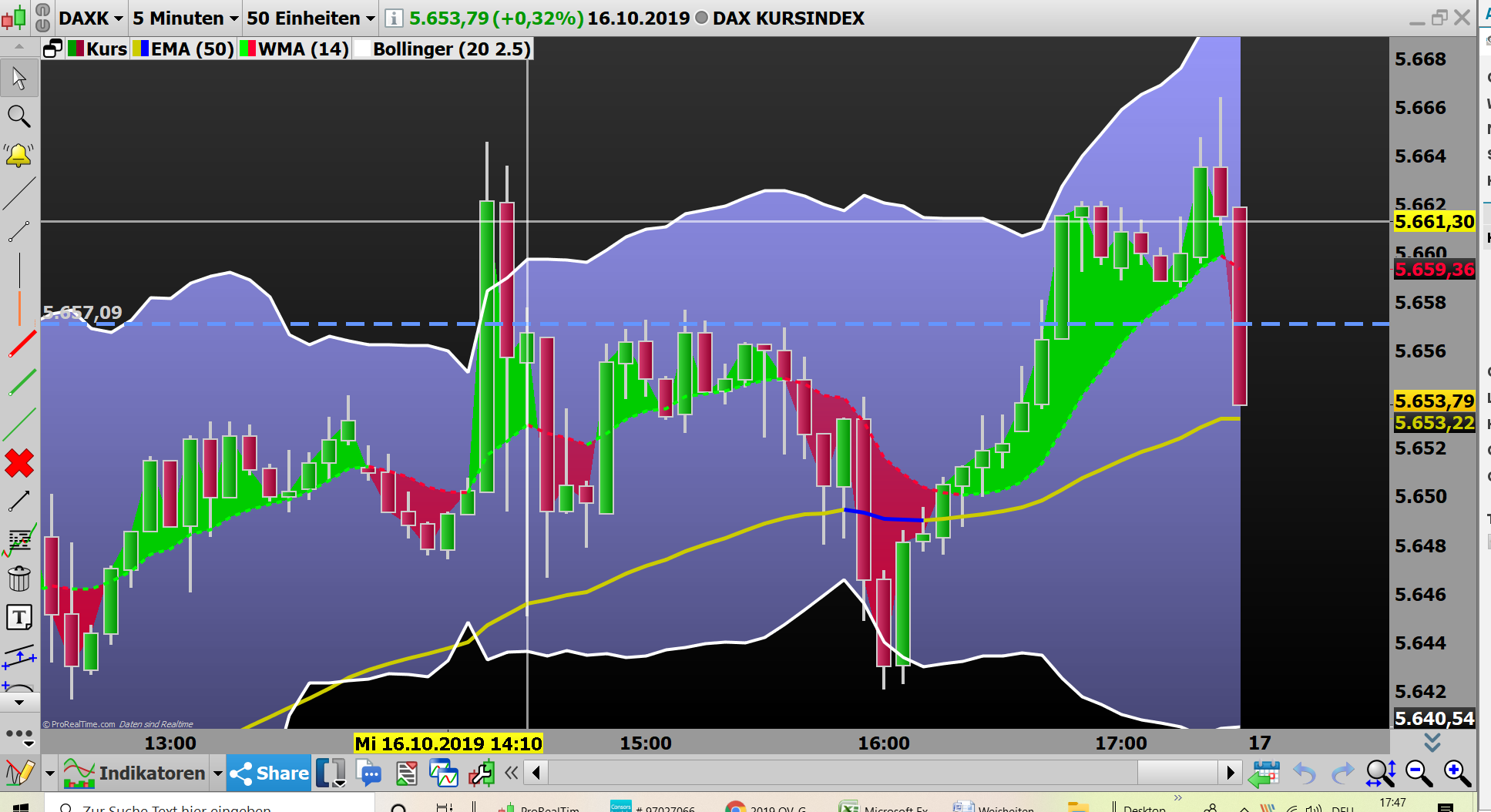Open the 5 Minuten timeframe dropdown
1491x812 pixels.
183,18
